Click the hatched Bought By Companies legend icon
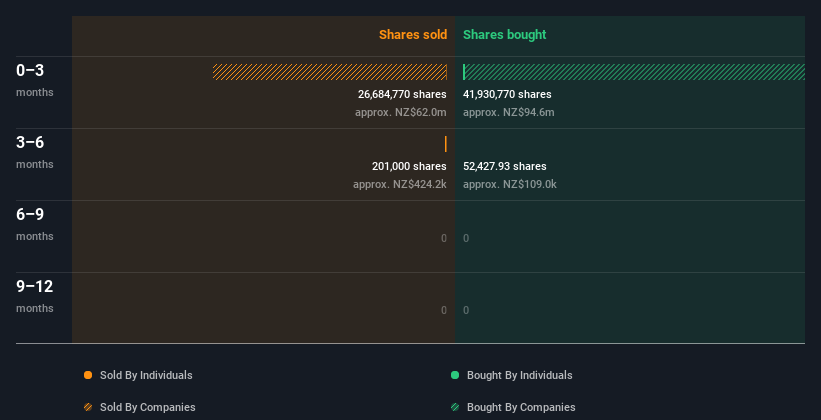This screenshot has height=420, width=821. tap(455, 407)
